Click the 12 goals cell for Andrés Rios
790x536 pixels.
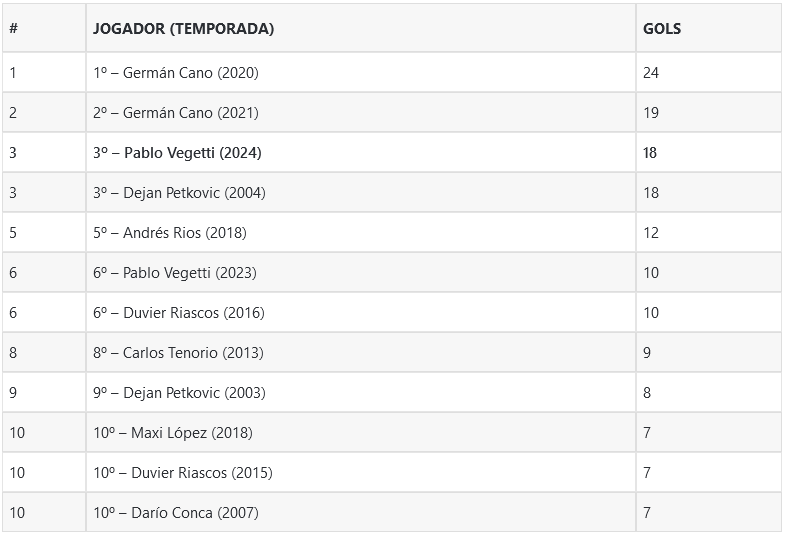[651, 233]
